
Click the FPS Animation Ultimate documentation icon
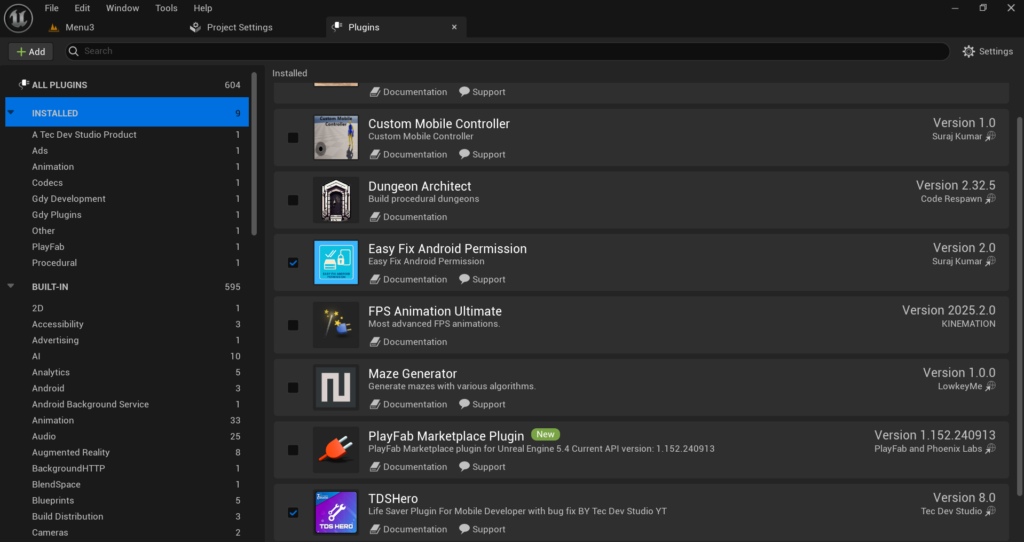(x=375, y=342)
